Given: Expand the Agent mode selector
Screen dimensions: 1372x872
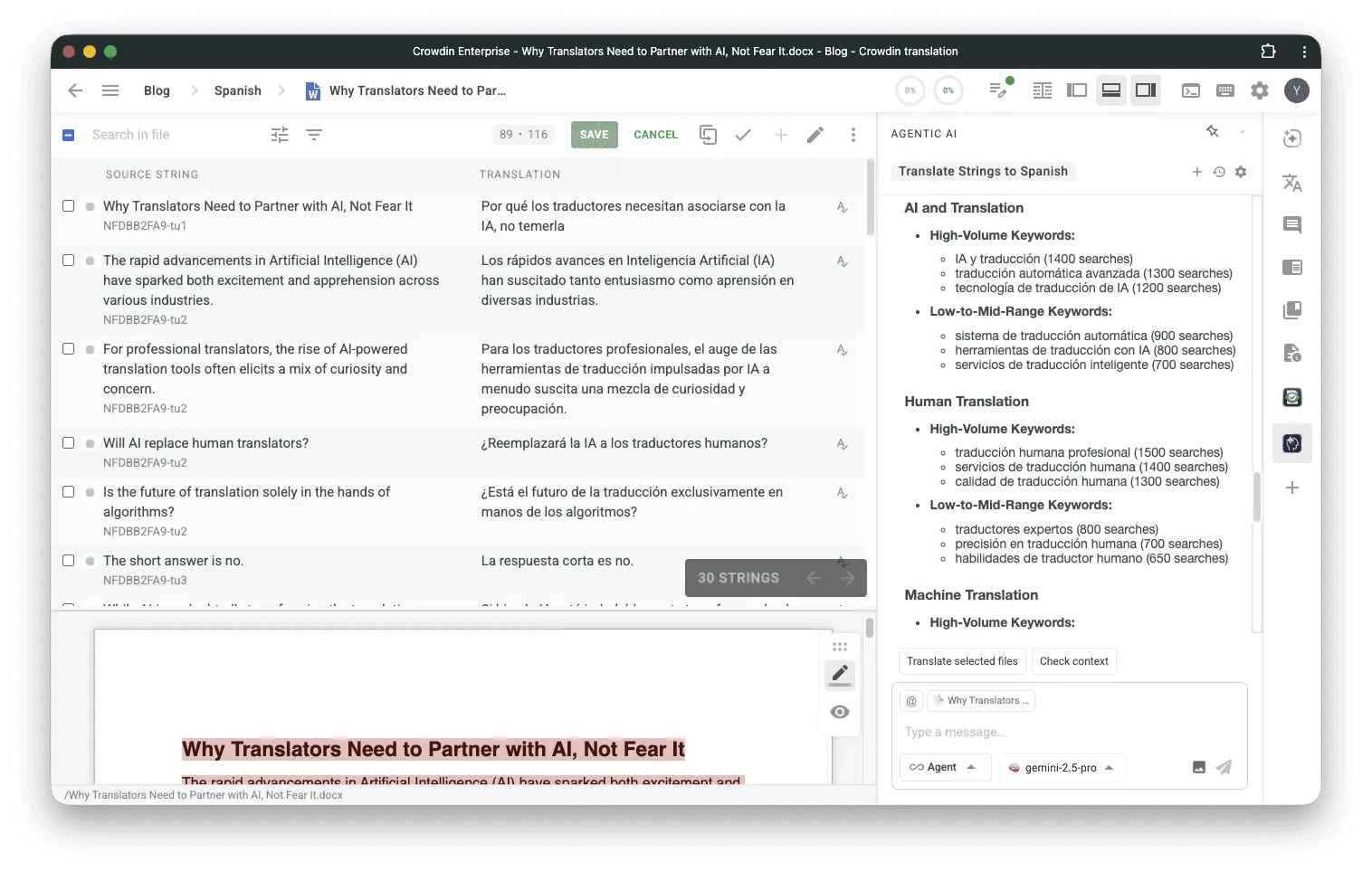Looking at the screenshot, I should (945, 766).
